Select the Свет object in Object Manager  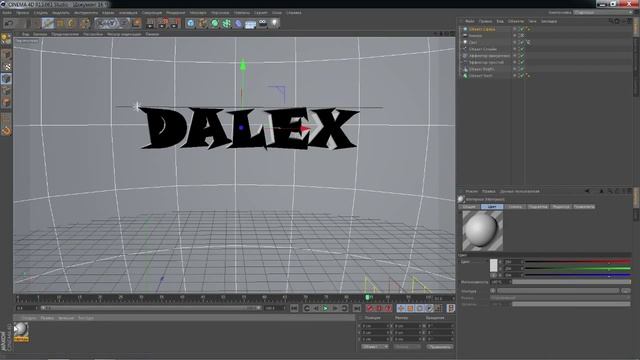pos(473,42)
